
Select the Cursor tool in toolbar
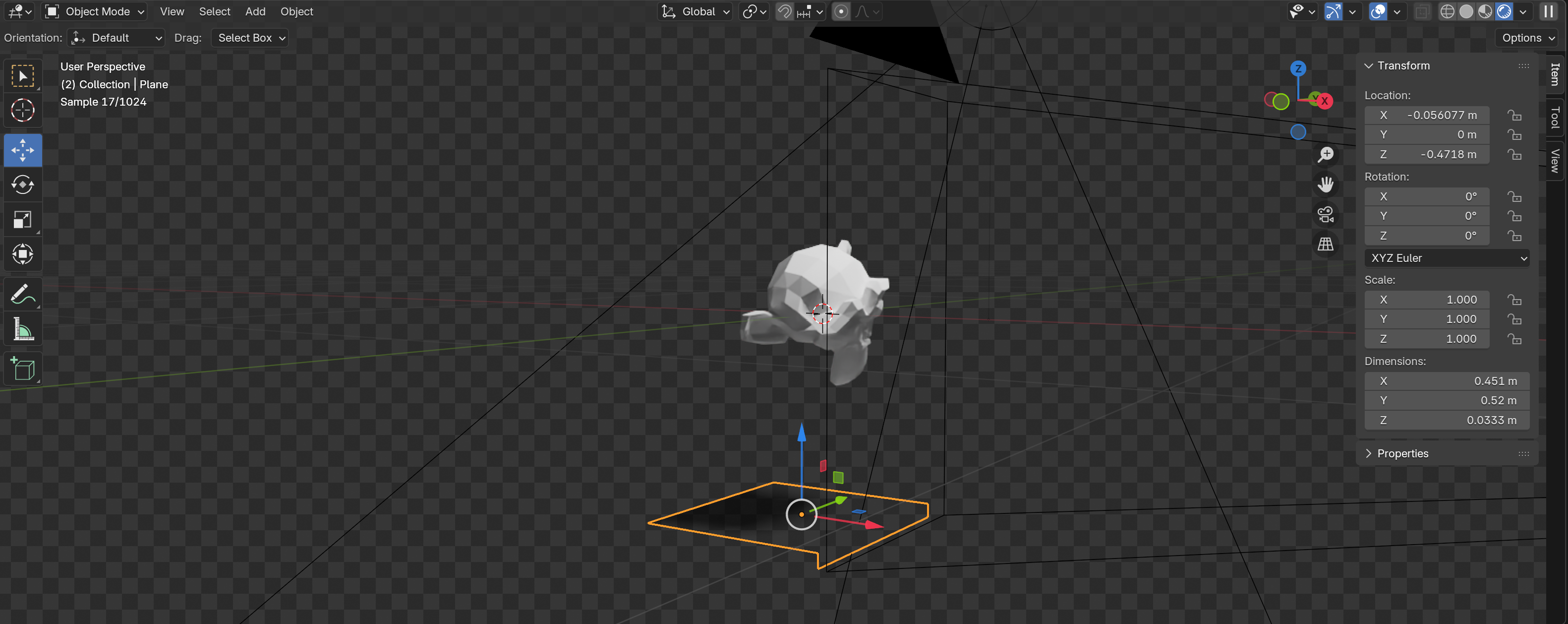(22, 111)
